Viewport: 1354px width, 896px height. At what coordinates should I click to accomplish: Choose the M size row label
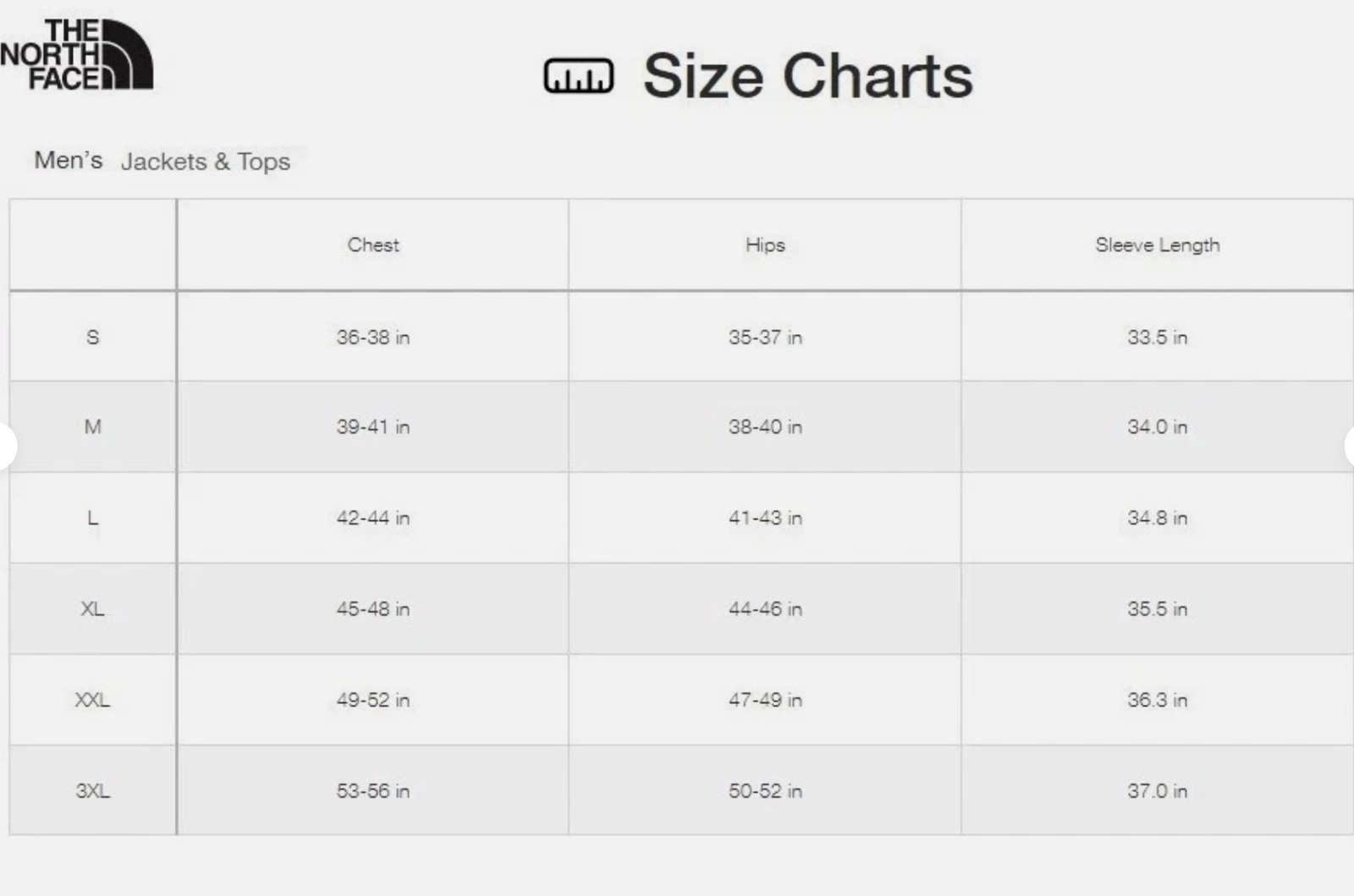pyautogui.click(x=93, y=427)
